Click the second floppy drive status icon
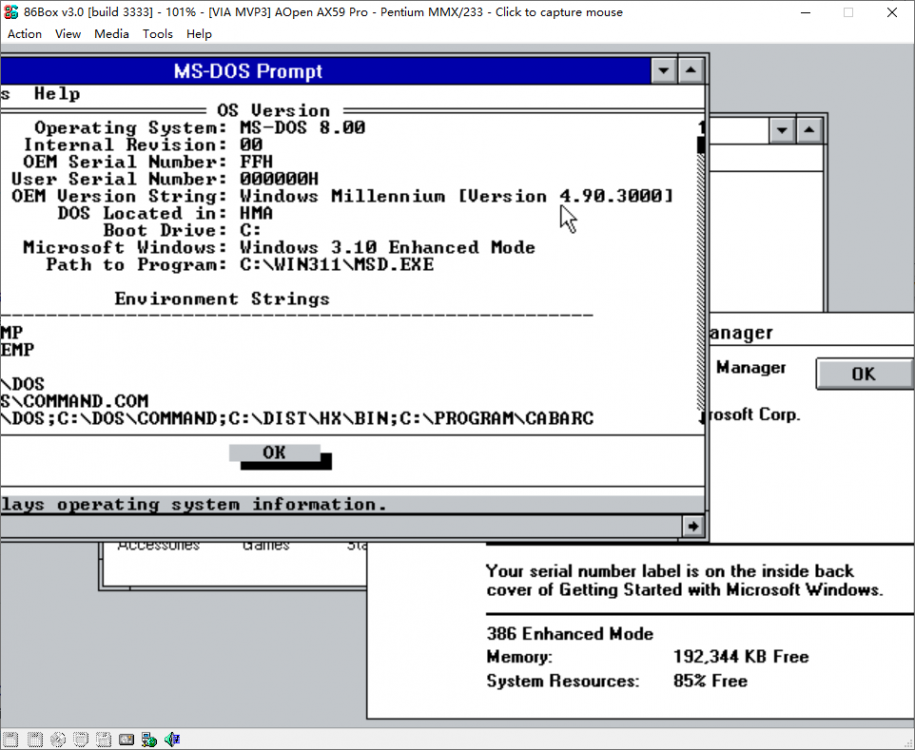 tap(34, 739)
